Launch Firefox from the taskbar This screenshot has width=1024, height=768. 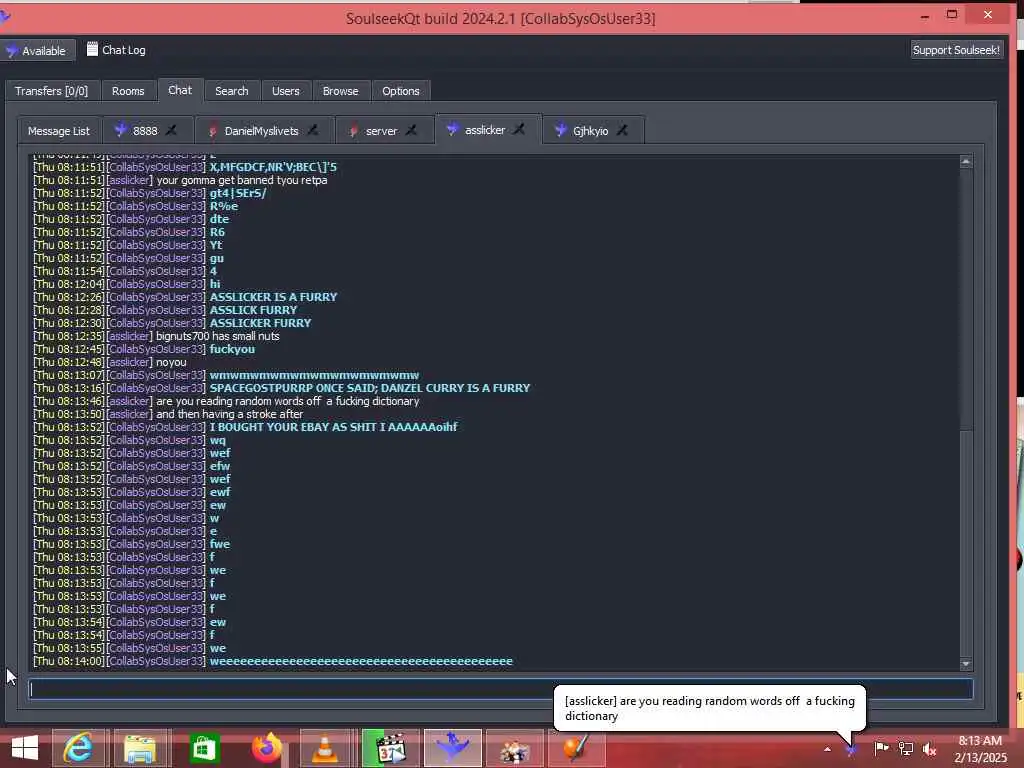[266, 748]
